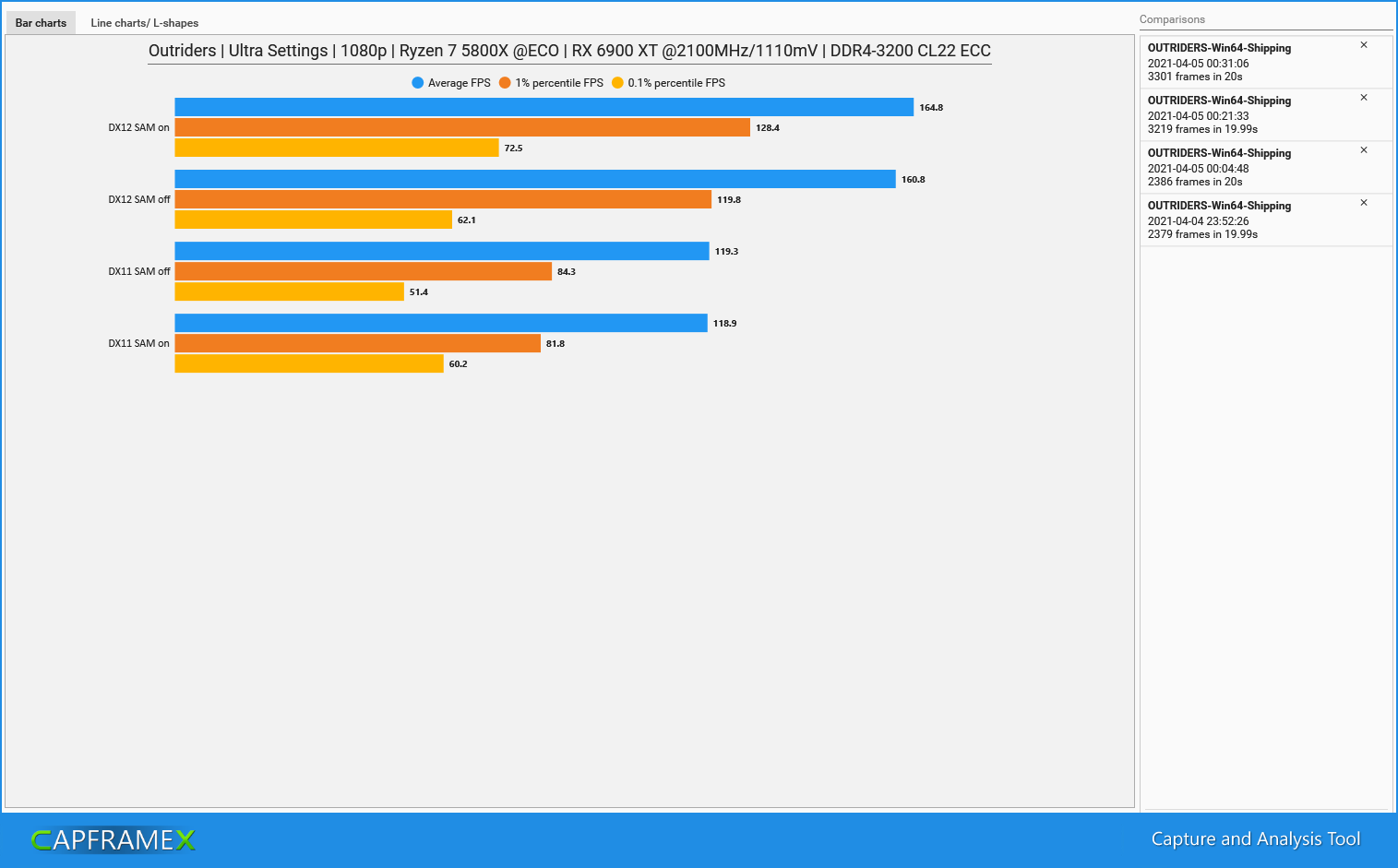Click the Capture and Analysis Tool text

tap(1256, 839)
